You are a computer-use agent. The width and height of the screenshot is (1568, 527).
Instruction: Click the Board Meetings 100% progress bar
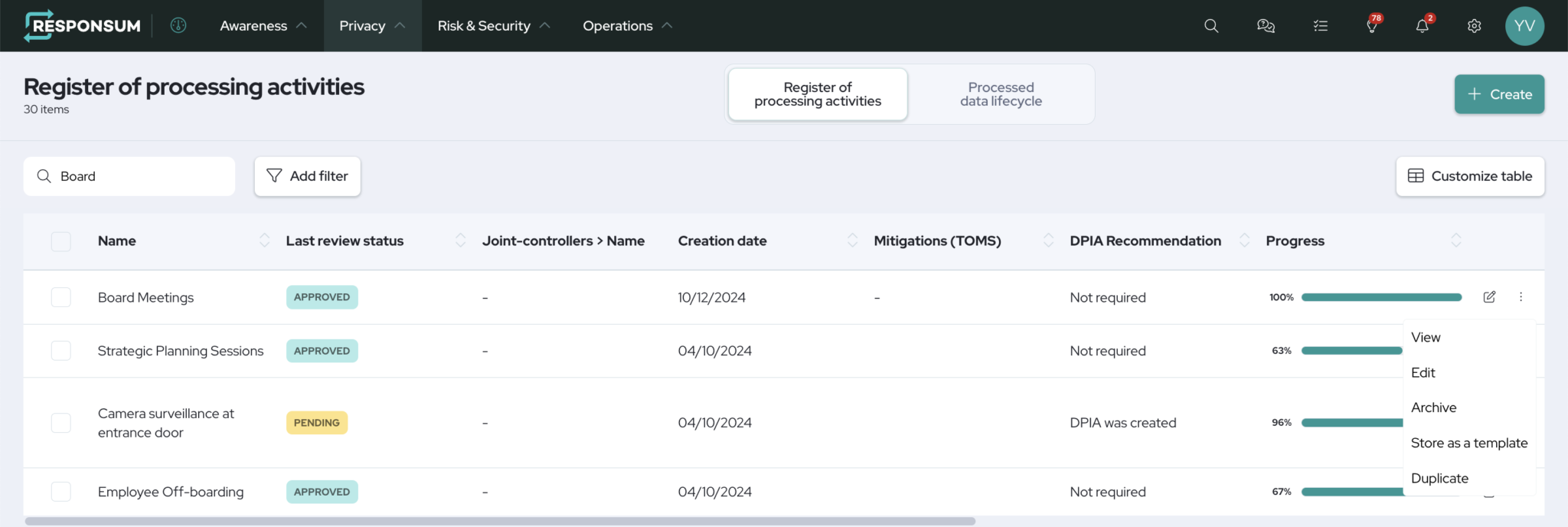(1381, 297)
